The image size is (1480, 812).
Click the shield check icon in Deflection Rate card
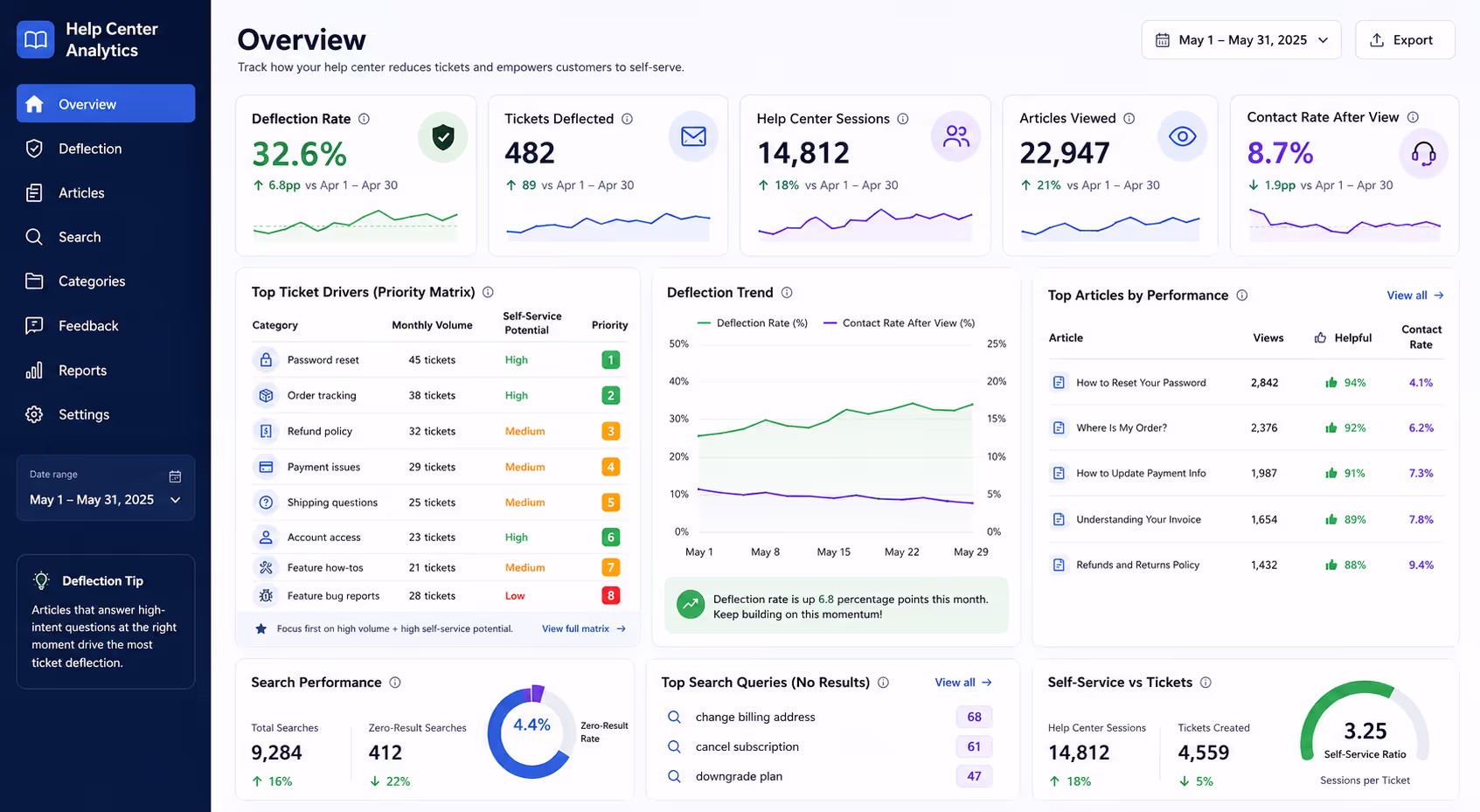[x=443, y=137]
